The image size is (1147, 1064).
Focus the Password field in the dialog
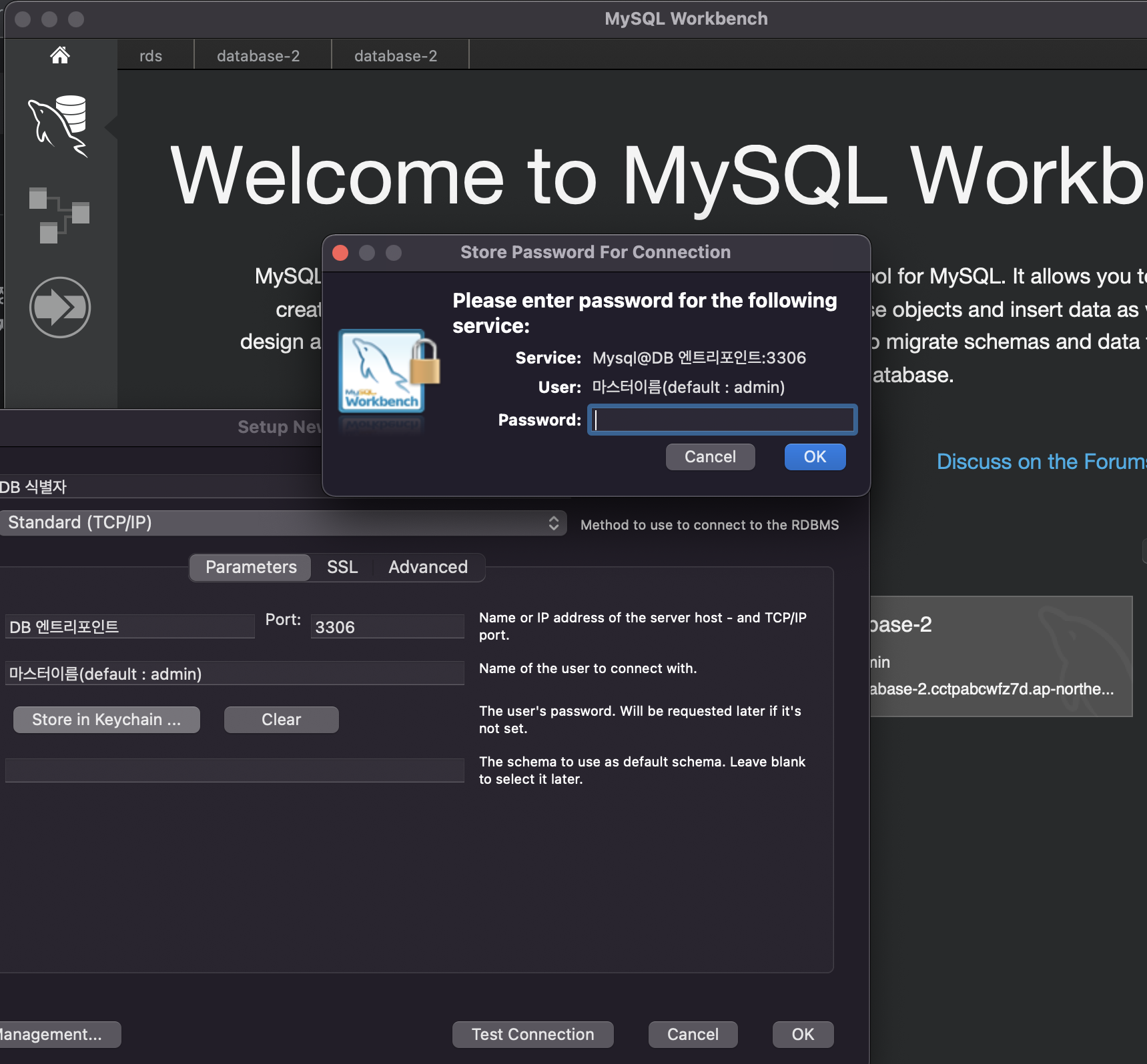(x=723, y=420)
